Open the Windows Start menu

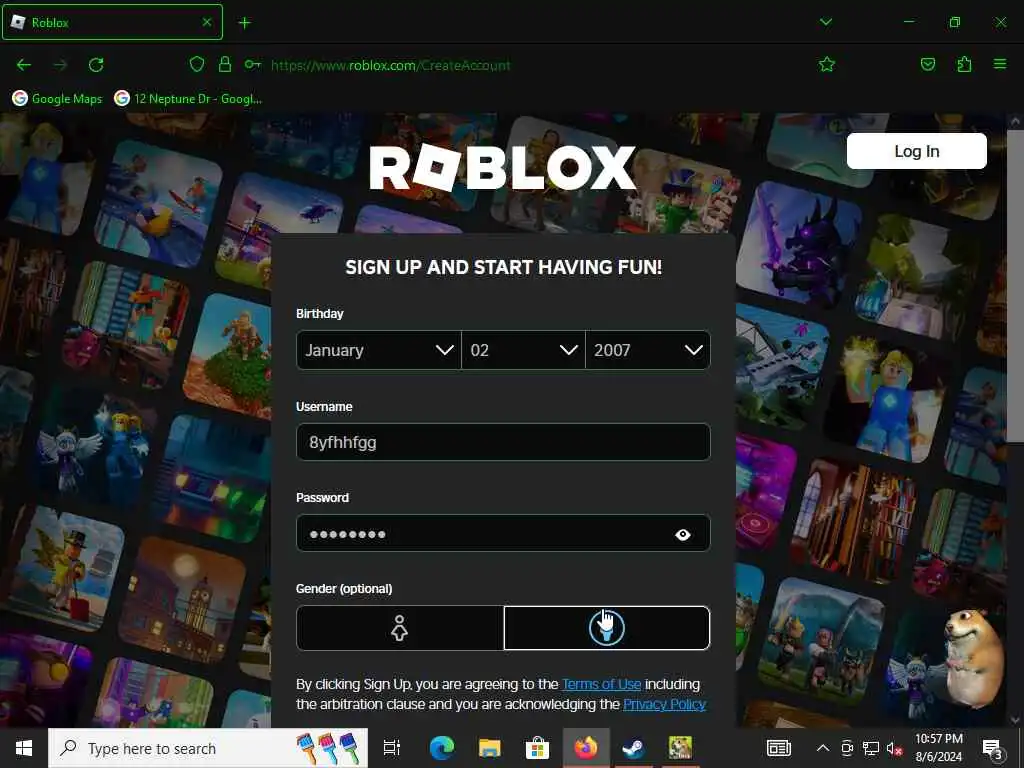pyautogui.click(x=24, y=748)
